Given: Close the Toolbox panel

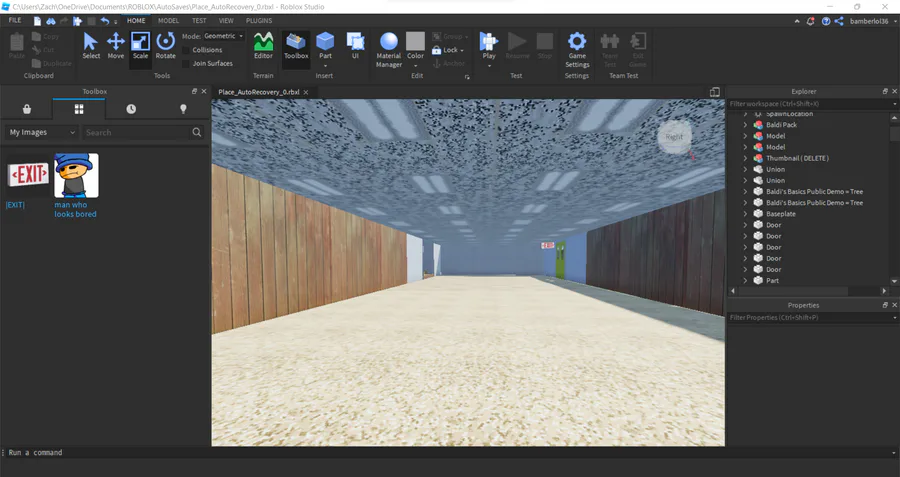Looking at the screenshot, I should (x=204, y=91).
